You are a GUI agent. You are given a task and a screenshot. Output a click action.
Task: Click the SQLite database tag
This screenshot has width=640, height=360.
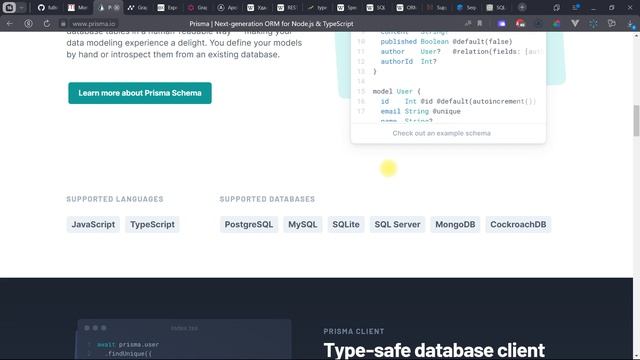346,224
